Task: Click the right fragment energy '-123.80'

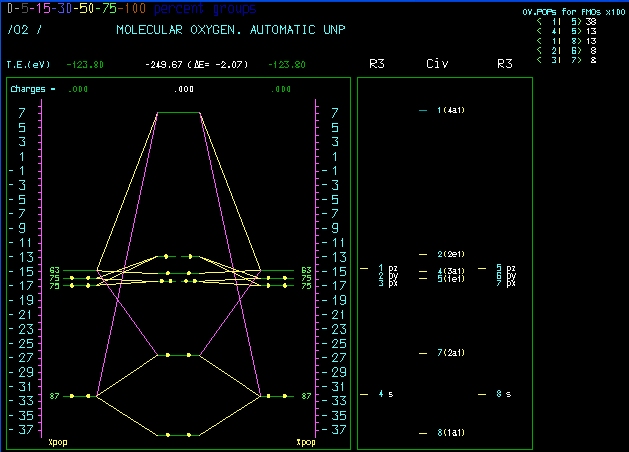Action: pyautogui.click(x=287, y=65)
